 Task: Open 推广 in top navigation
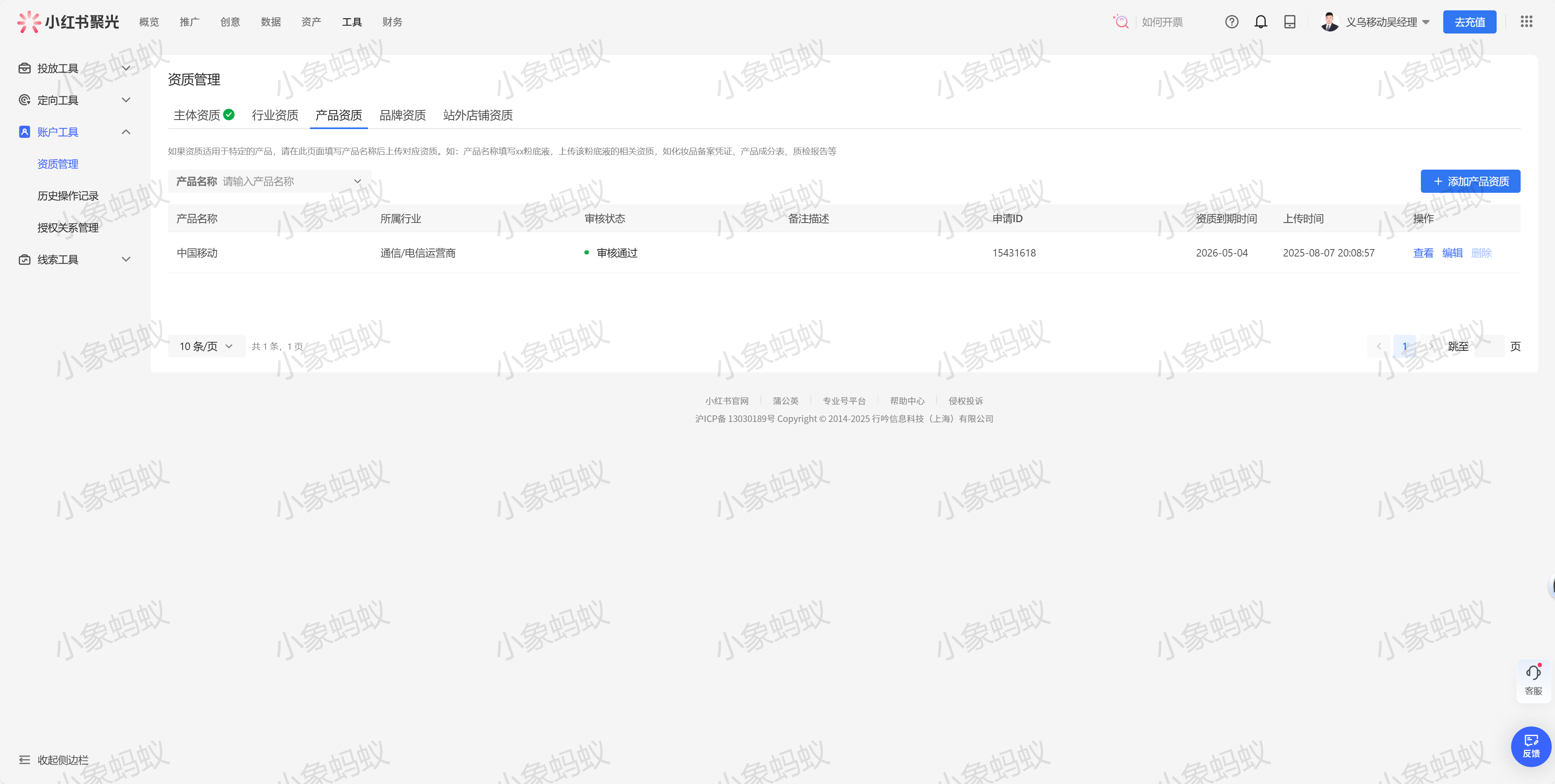click(x=190, y=22)
